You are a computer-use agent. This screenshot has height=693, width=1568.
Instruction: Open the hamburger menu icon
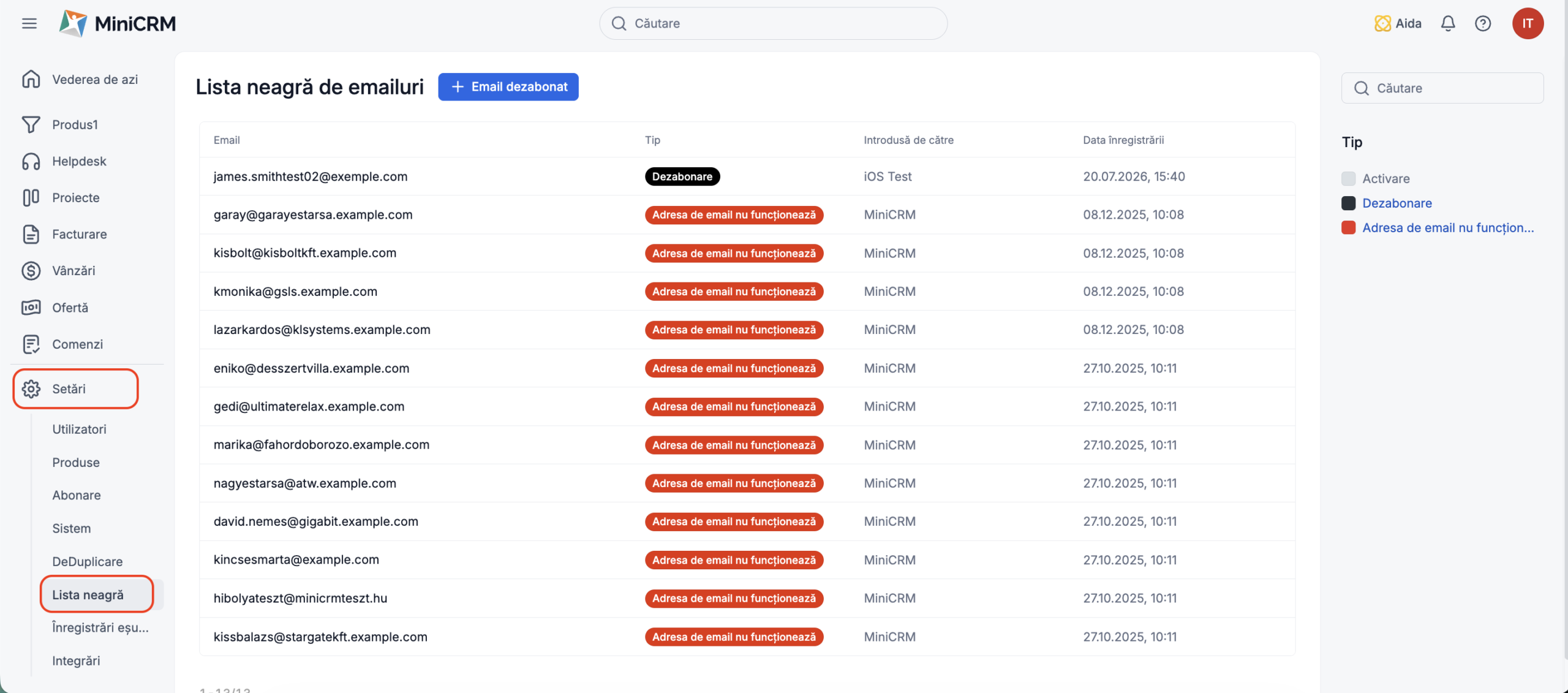point(29,23)
